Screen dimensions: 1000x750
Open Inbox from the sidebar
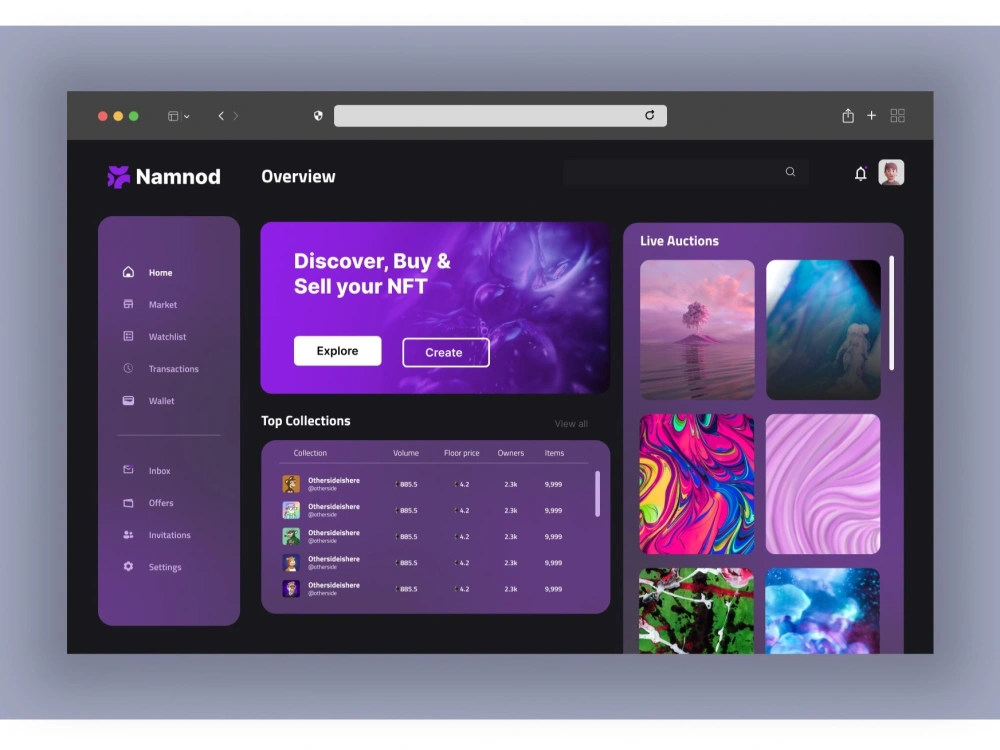coord(159,471)
